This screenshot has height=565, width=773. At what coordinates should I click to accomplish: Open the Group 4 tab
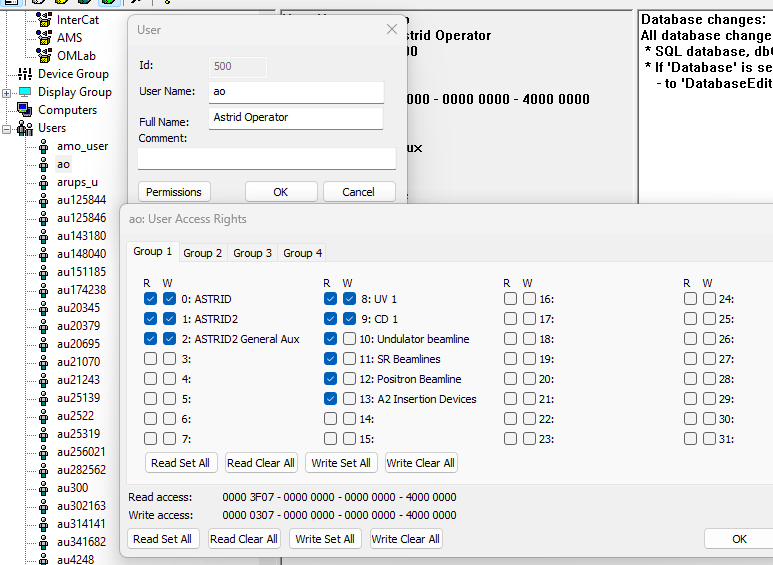(x=302, y=253)
